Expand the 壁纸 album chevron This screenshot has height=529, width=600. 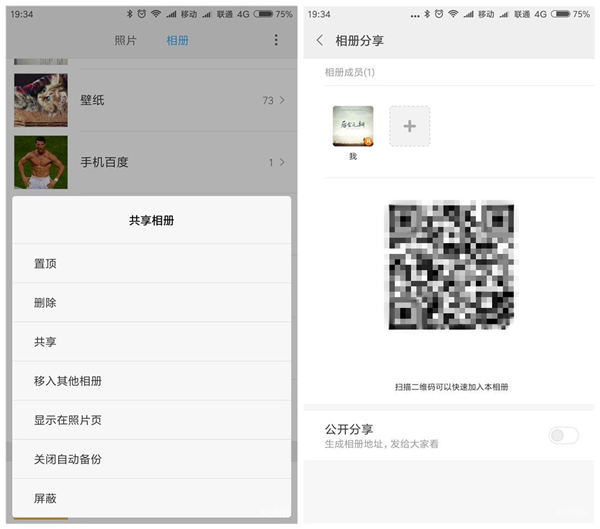coord(282,100)
